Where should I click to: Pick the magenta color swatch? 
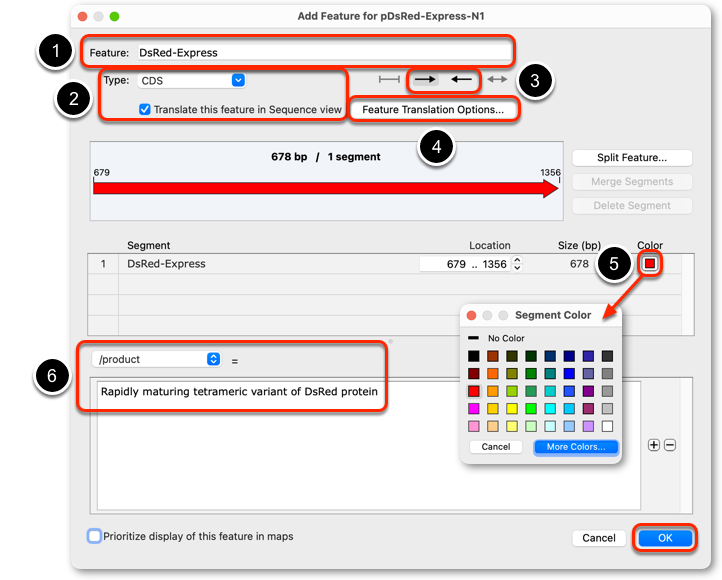(x=474, y=409)
